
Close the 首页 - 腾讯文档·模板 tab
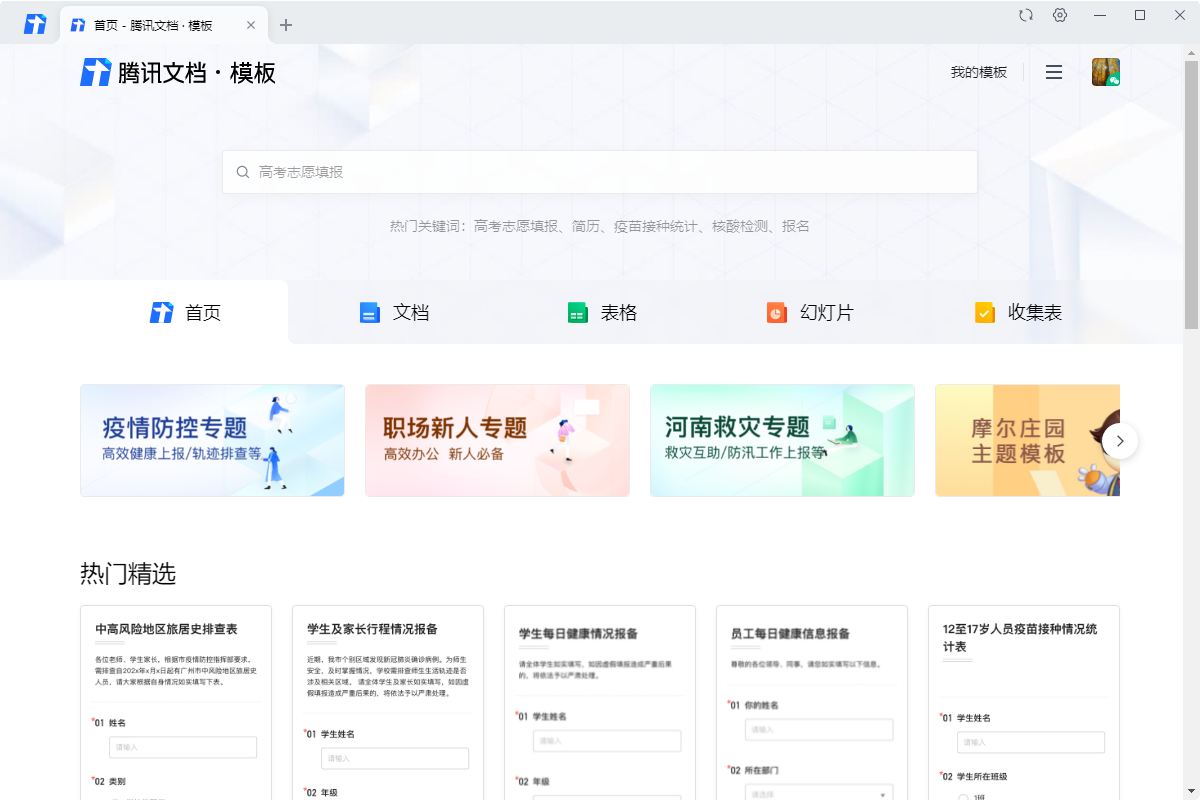click(251, 25)
